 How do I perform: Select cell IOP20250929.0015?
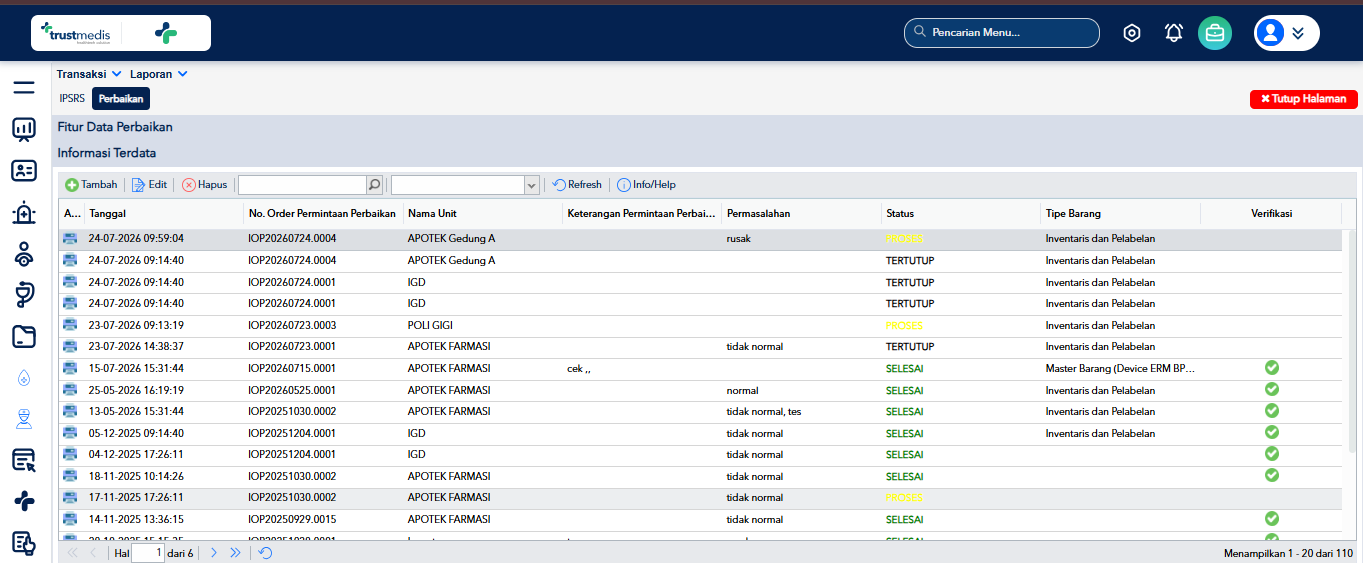click(x=292, y=519)
